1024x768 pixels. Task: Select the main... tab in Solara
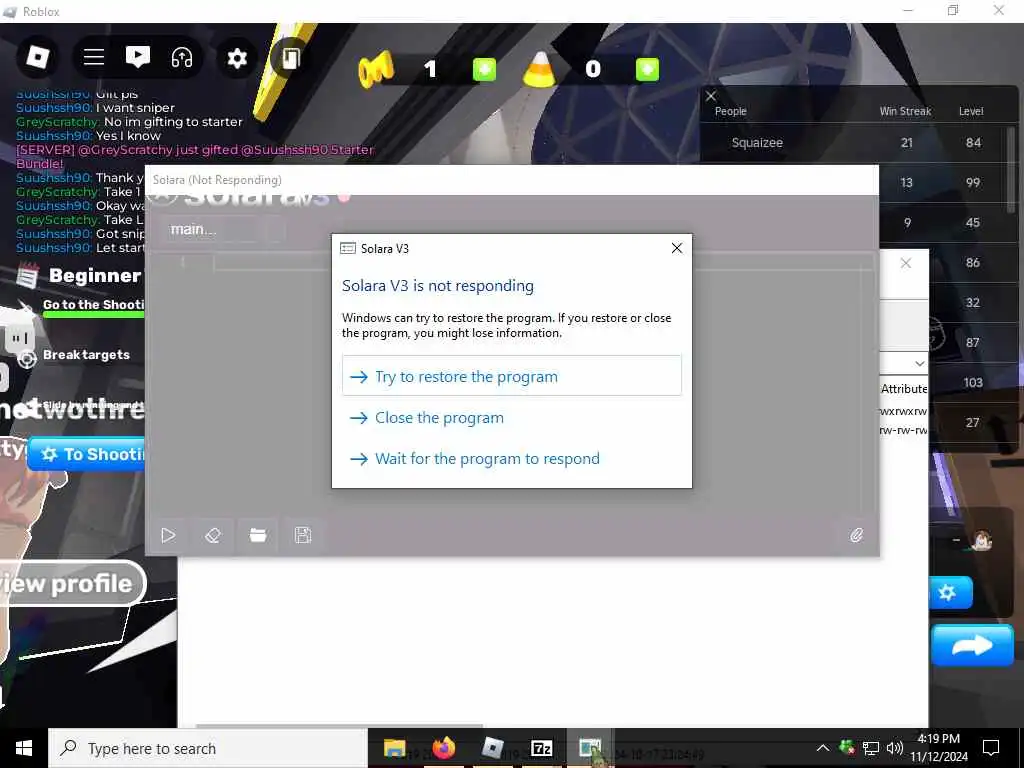(x=193, y=229)
